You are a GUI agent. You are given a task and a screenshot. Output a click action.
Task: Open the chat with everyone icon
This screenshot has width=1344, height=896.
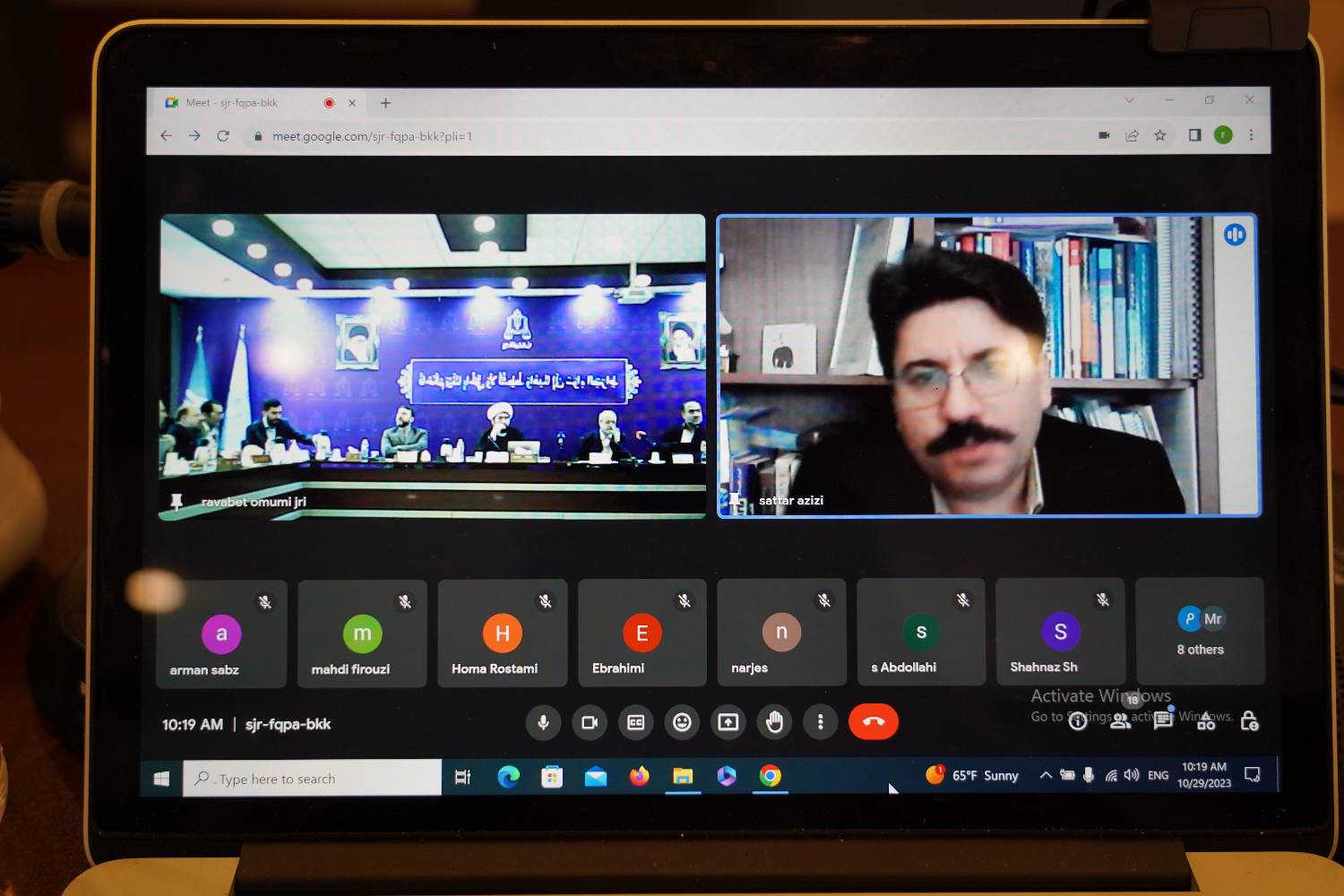point(1163,720)
